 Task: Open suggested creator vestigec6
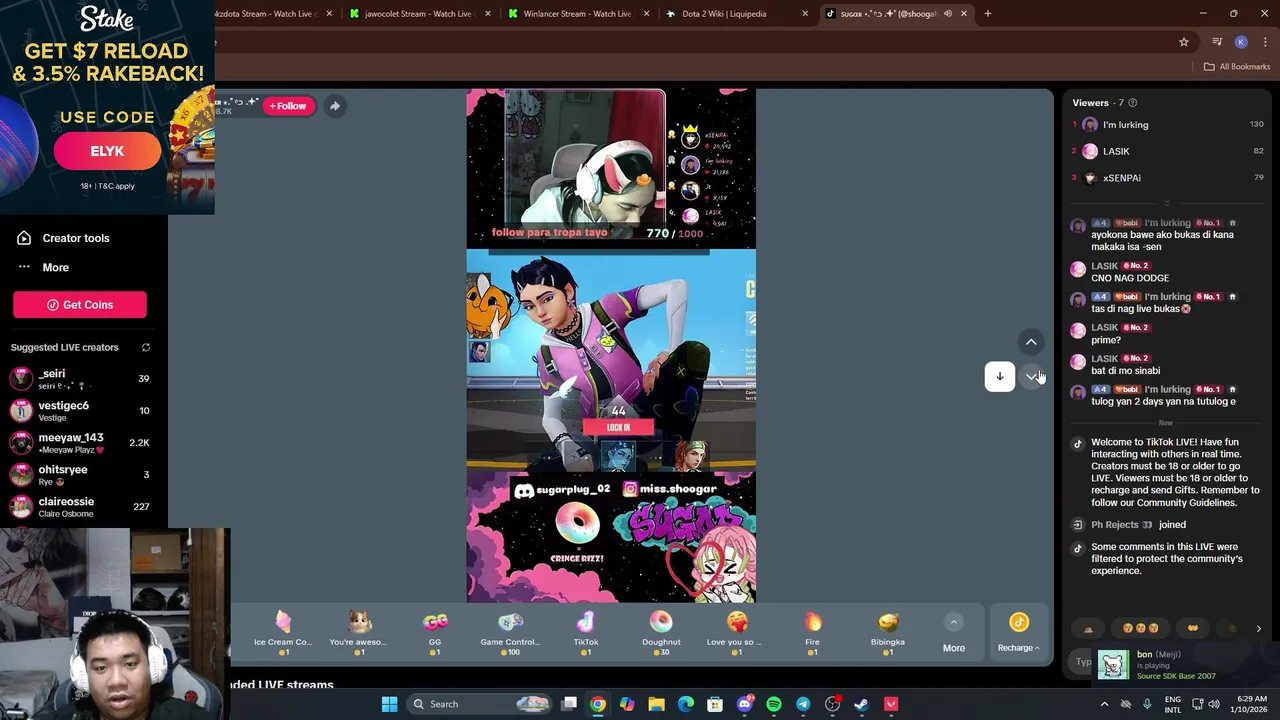pos(80,411)
